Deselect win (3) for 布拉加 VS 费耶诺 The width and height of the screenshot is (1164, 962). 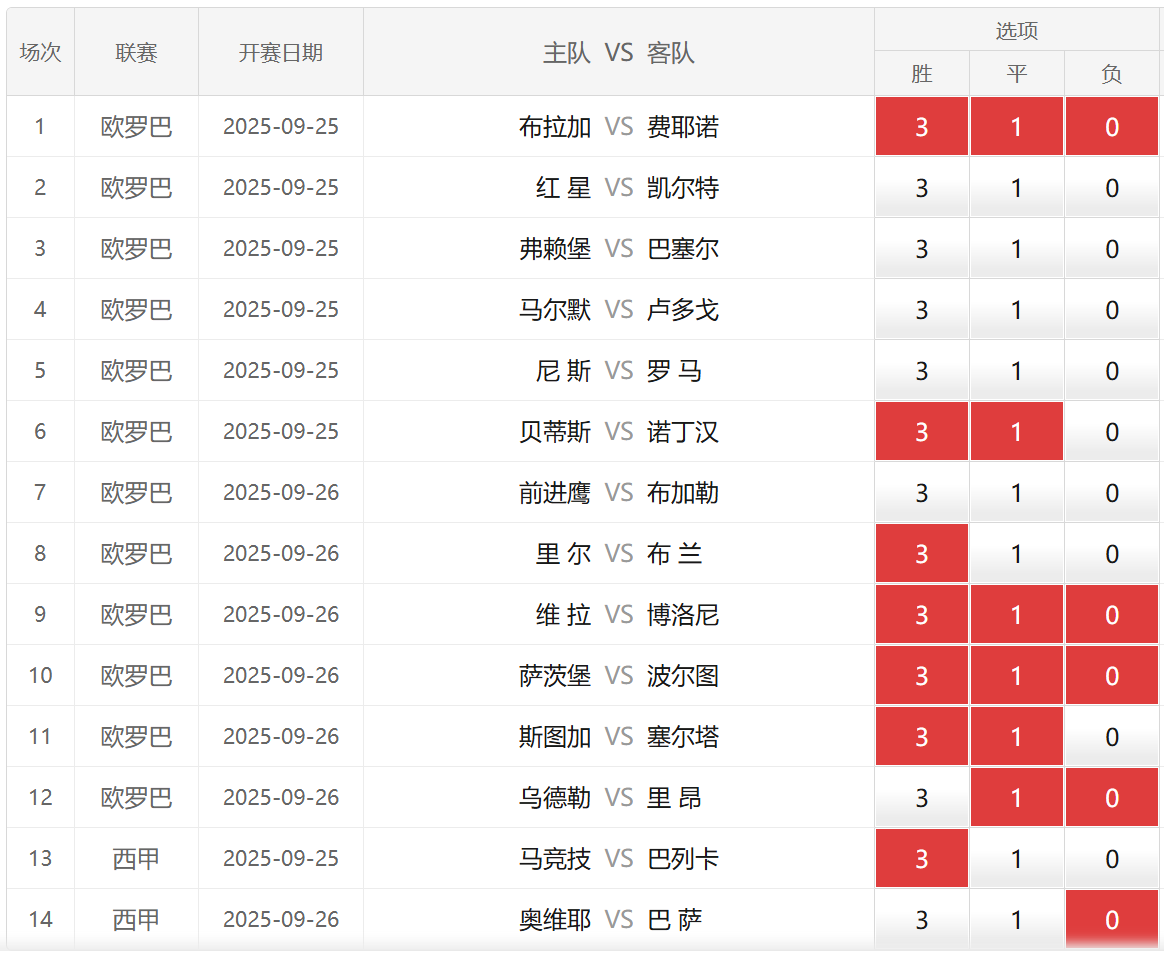(921, 127)
